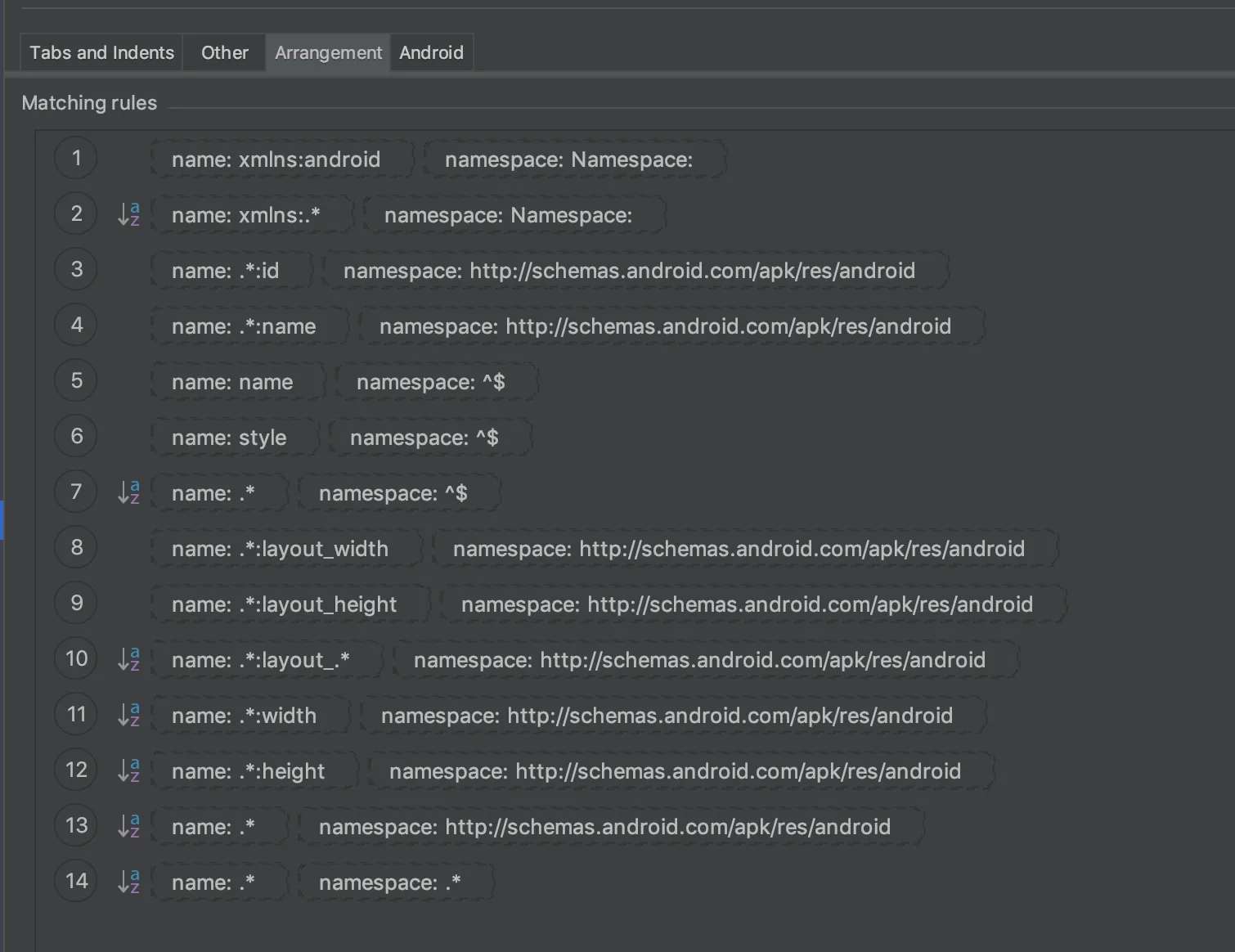This screenshot has width=1235, height=952.
Task: Select the Arrangement tab
Action: point(328,53)
